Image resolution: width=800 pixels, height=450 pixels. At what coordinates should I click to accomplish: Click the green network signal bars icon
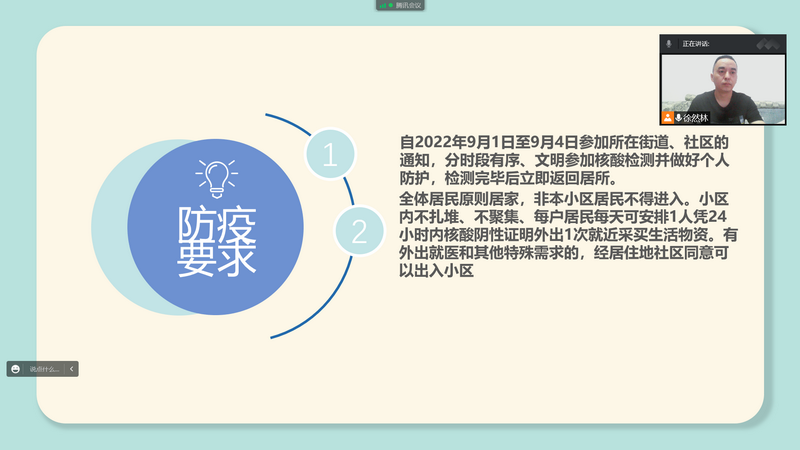tap(381, 5)
